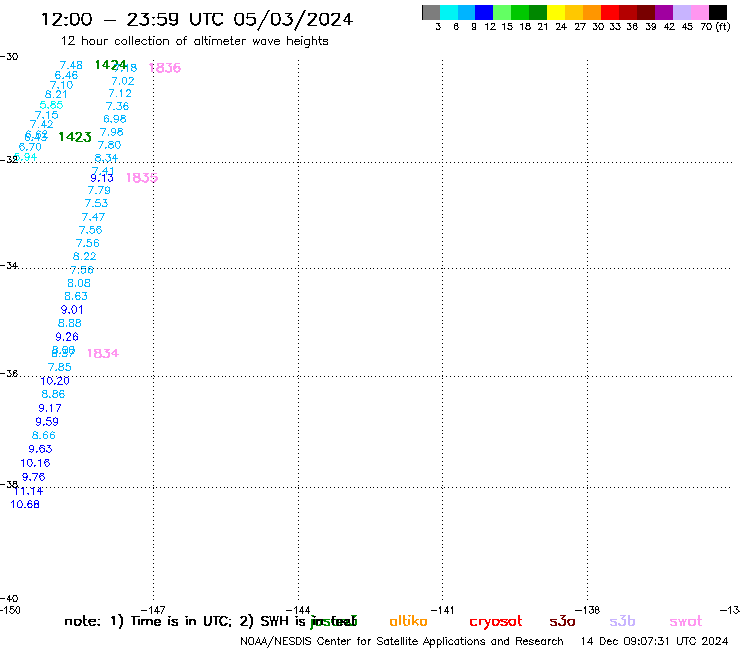Click the pink 'swot' satellite legend label
This screenshot has height=650, width=740.
(x=686, y=621)
